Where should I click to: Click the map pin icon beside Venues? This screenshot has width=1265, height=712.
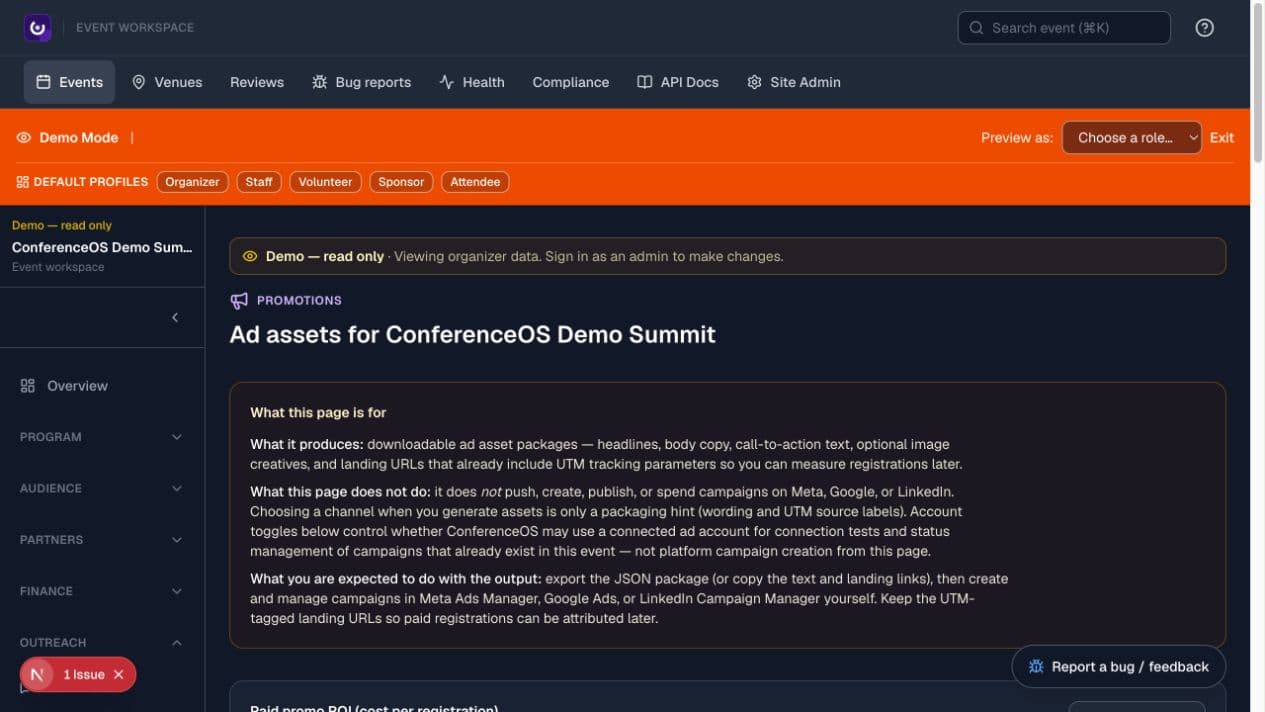(139, 82)
